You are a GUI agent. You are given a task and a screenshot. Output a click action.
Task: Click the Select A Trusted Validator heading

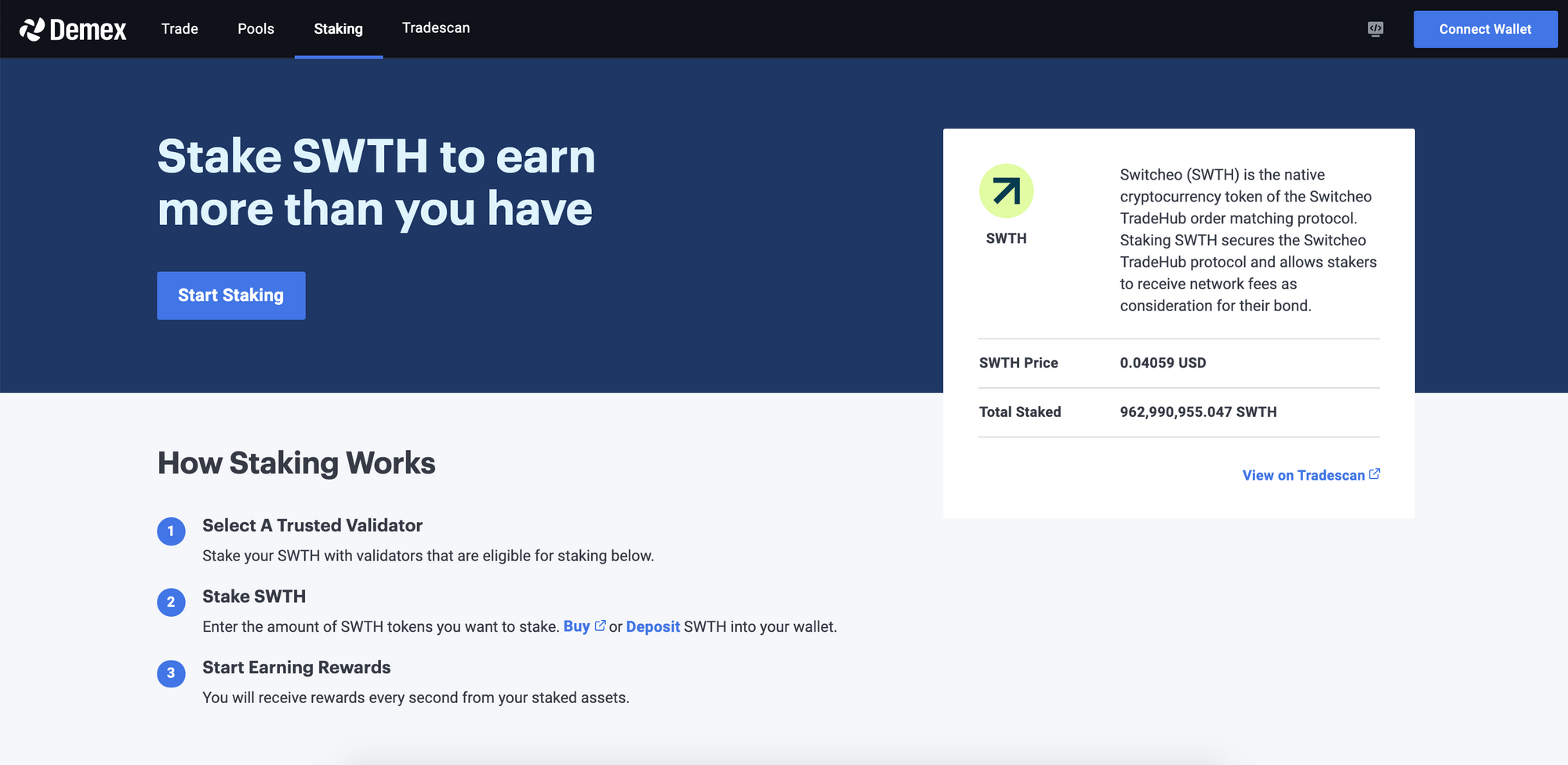point(312,526)
